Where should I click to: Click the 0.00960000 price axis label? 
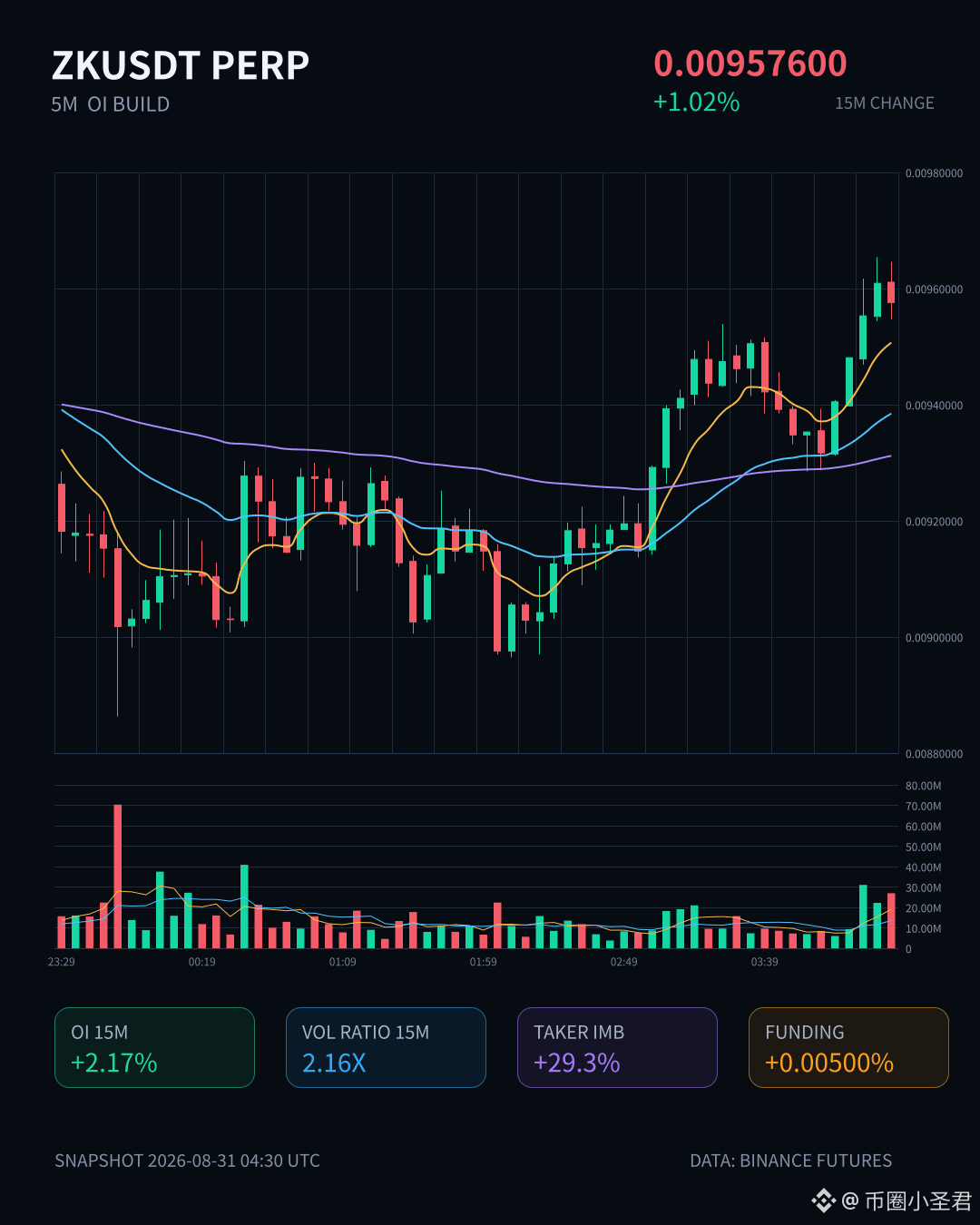934,289
